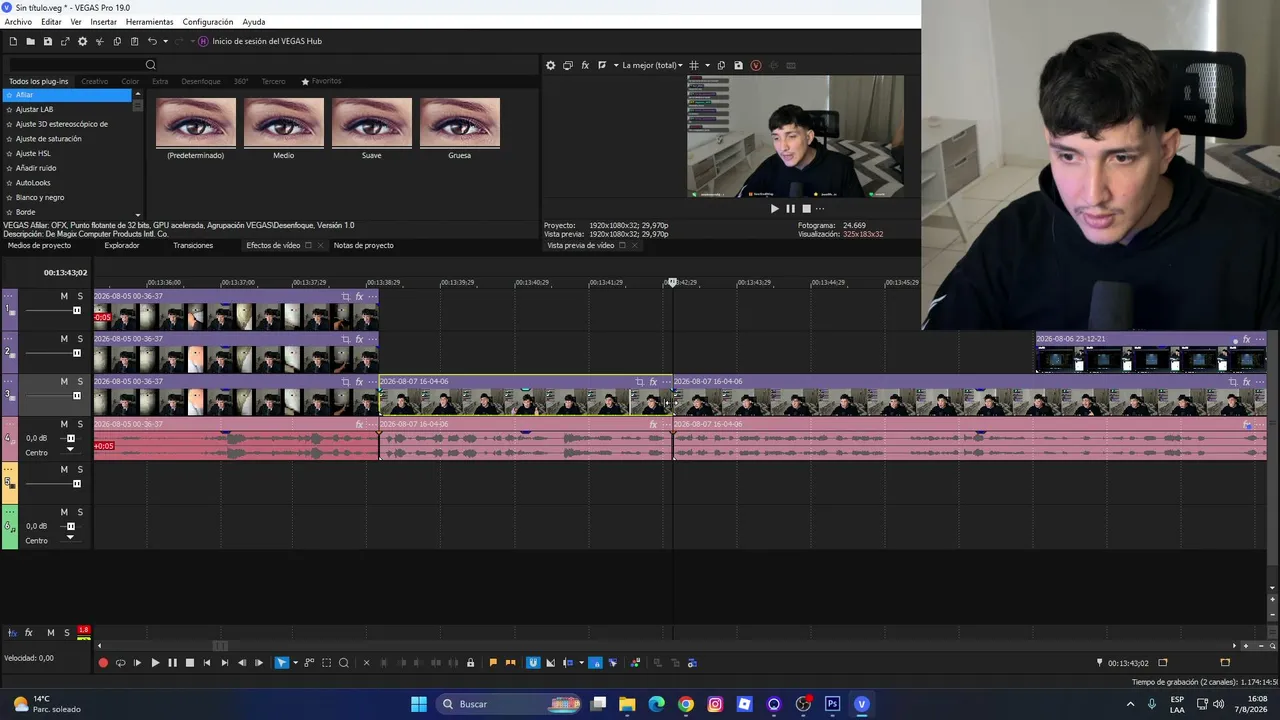Open the Editar menu

tap(51, 22)
